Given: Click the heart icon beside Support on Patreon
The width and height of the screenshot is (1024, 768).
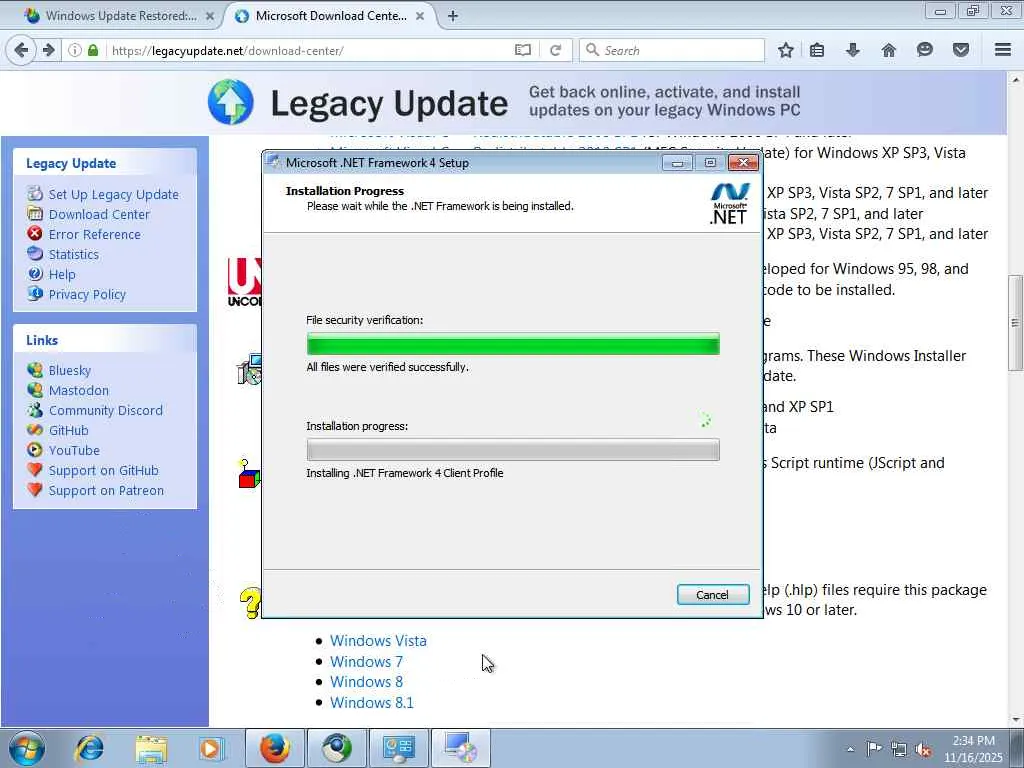Looking at the screenshot, I should 35,489.
